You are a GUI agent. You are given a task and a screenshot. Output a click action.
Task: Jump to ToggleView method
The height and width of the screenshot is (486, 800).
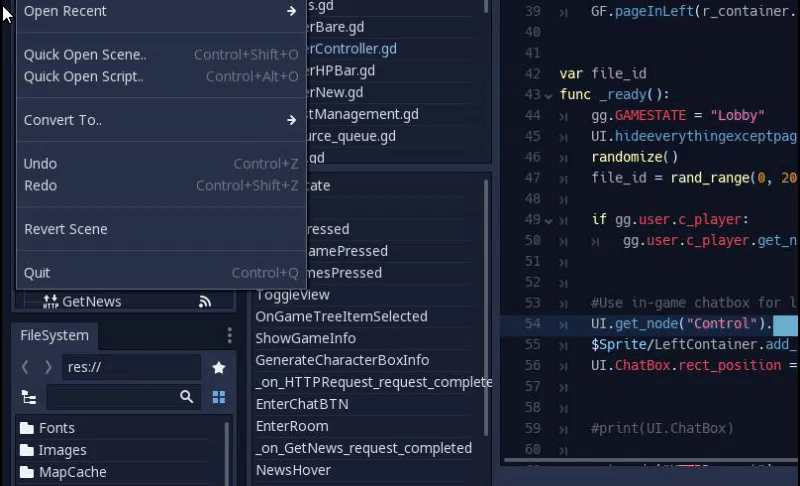(293, 295)
